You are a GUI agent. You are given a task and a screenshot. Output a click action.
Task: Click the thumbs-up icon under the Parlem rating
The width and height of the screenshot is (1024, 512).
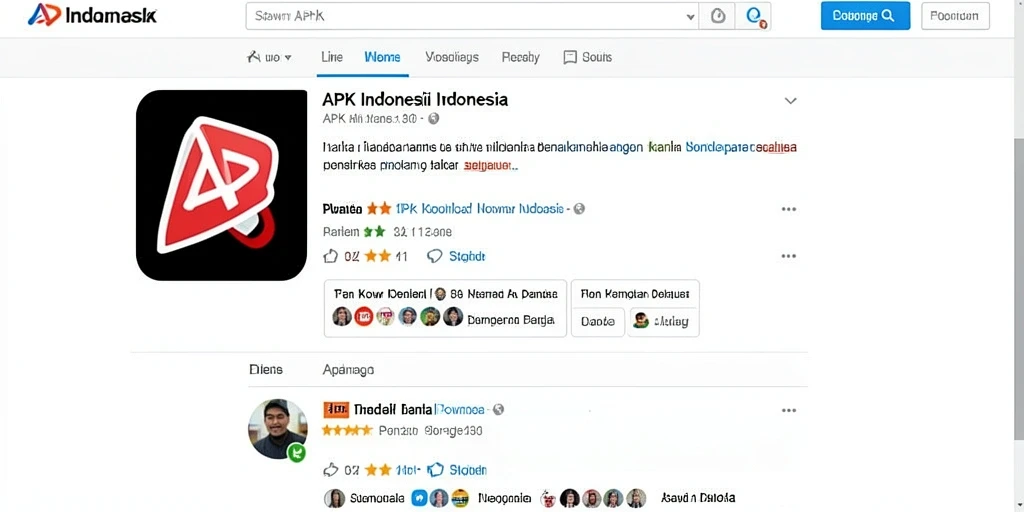pyautogui.click(x=330, y=256)
